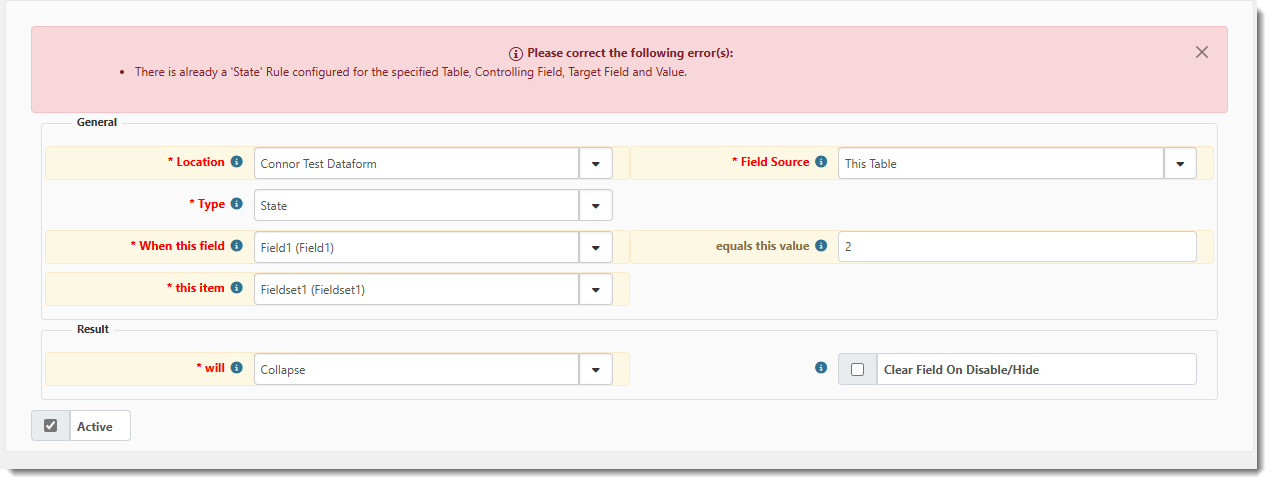Enable Clear Field On Disable/Hide checkbox
This screenshot has height=484, width=1272.
tap(857, 369)
